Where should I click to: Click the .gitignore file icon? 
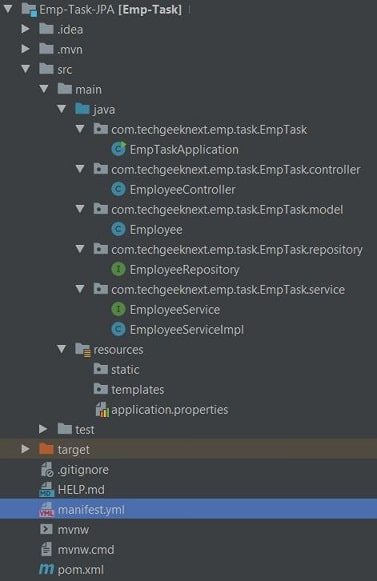[x=47, y=469]
